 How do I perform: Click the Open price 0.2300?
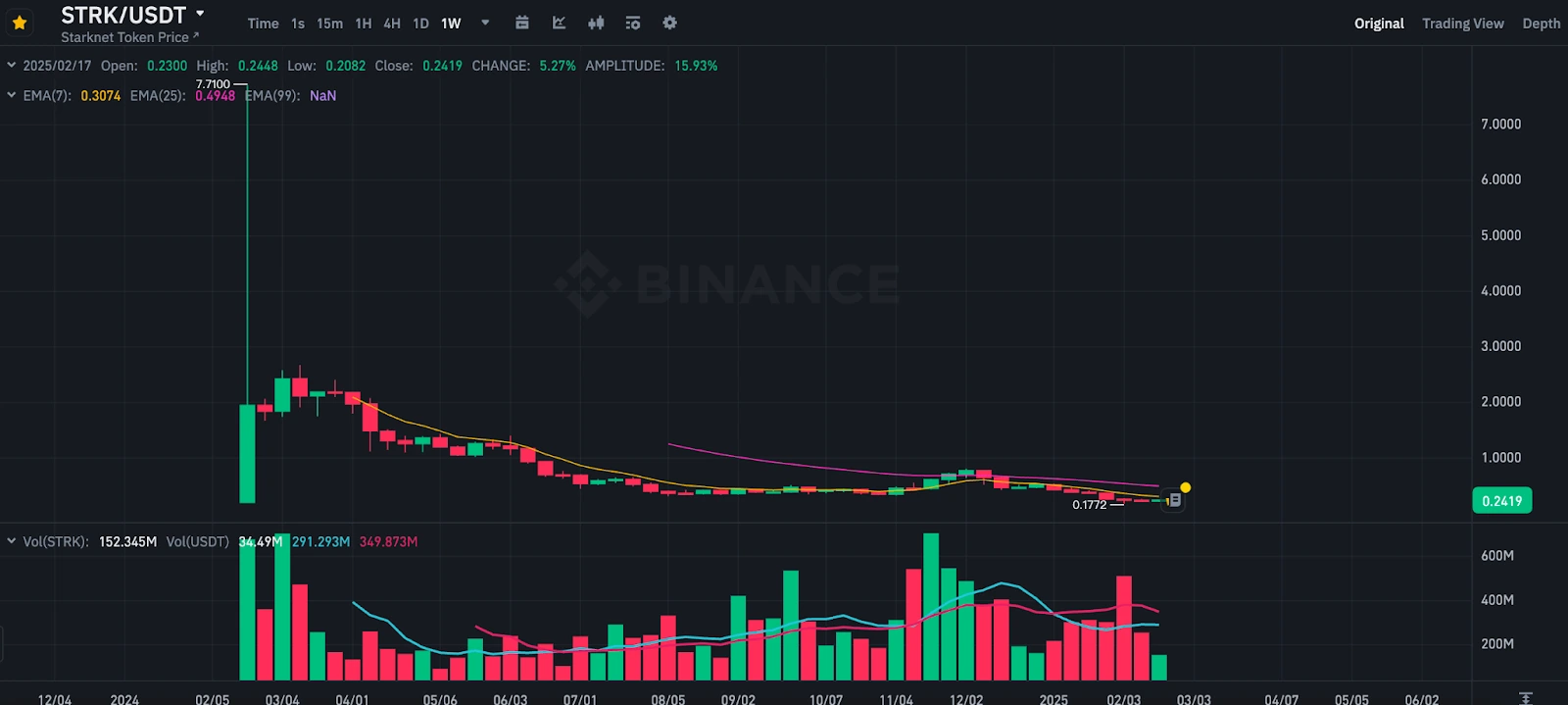167,66
